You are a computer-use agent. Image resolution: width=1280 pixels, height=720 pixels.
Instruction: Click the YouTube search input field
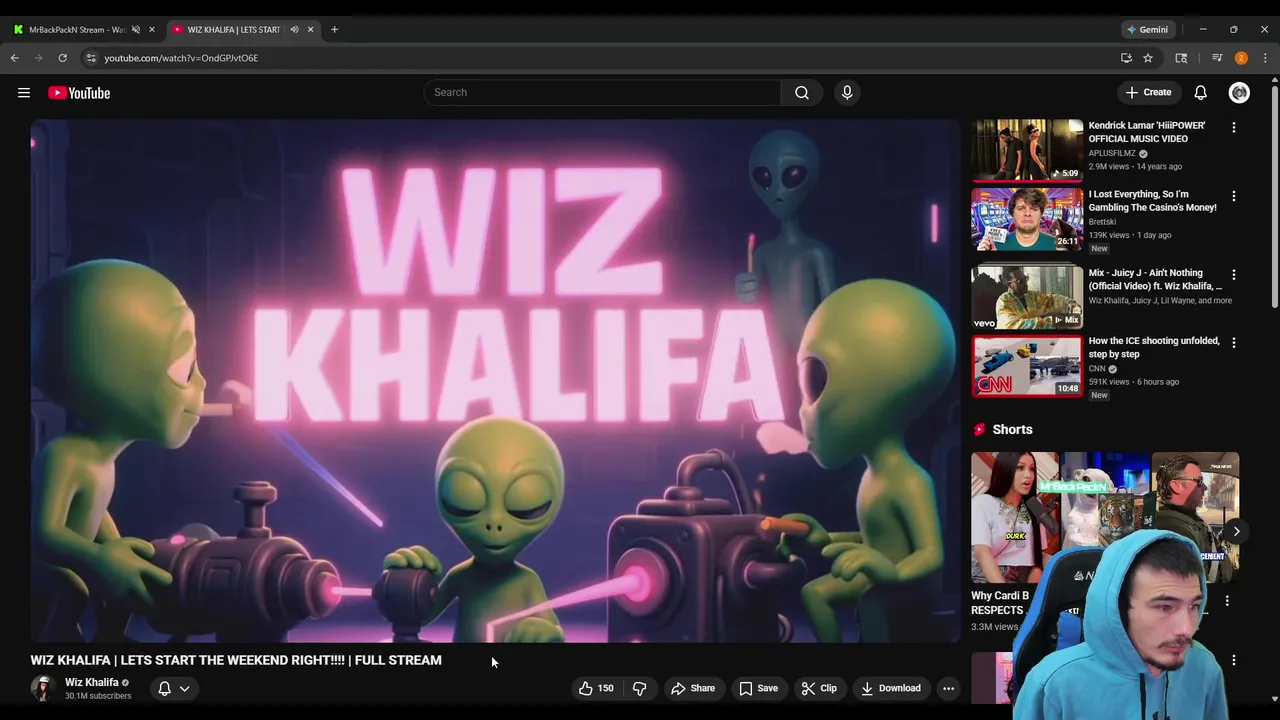click(x=602, y=93)
